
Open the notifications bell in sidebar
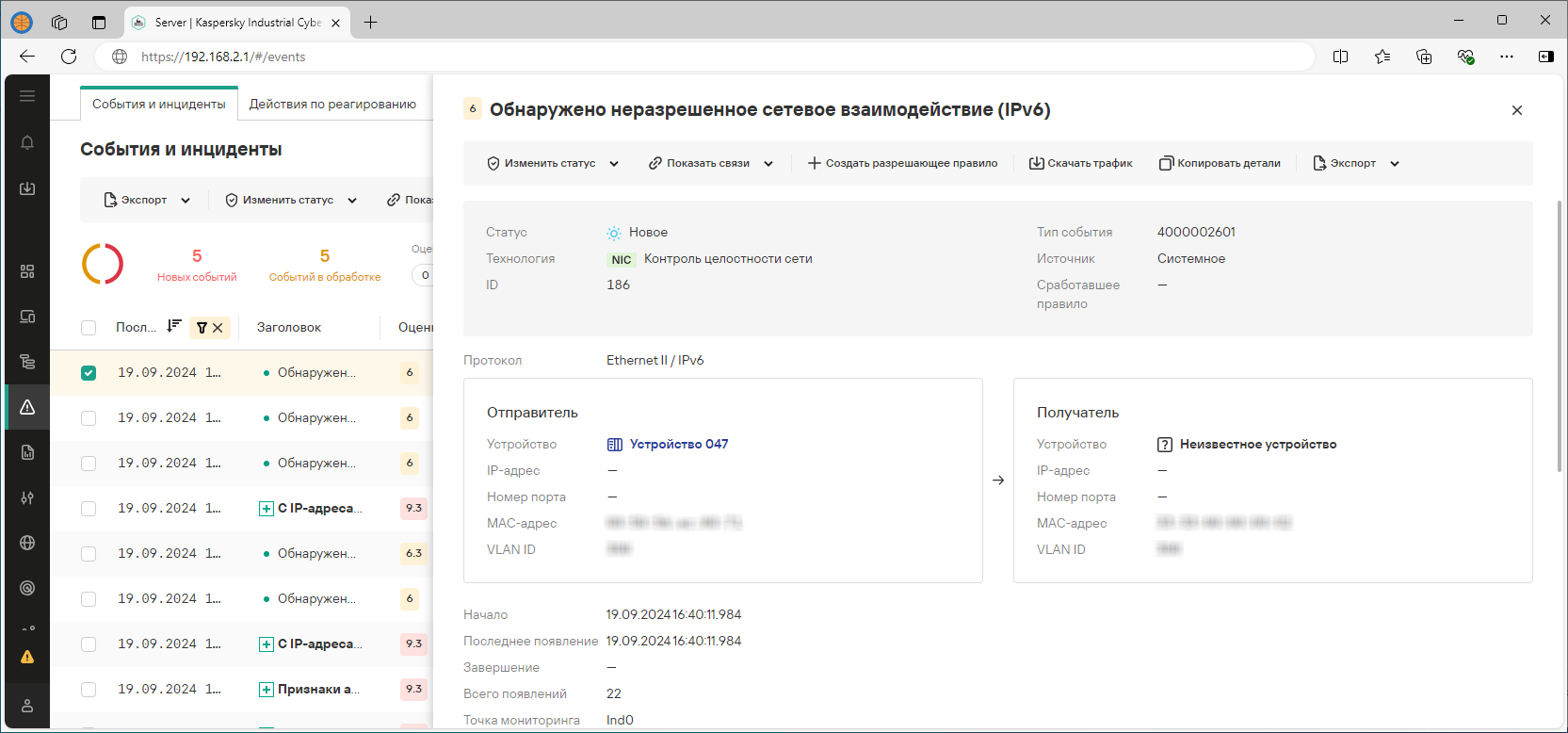(x=27, y=143)
